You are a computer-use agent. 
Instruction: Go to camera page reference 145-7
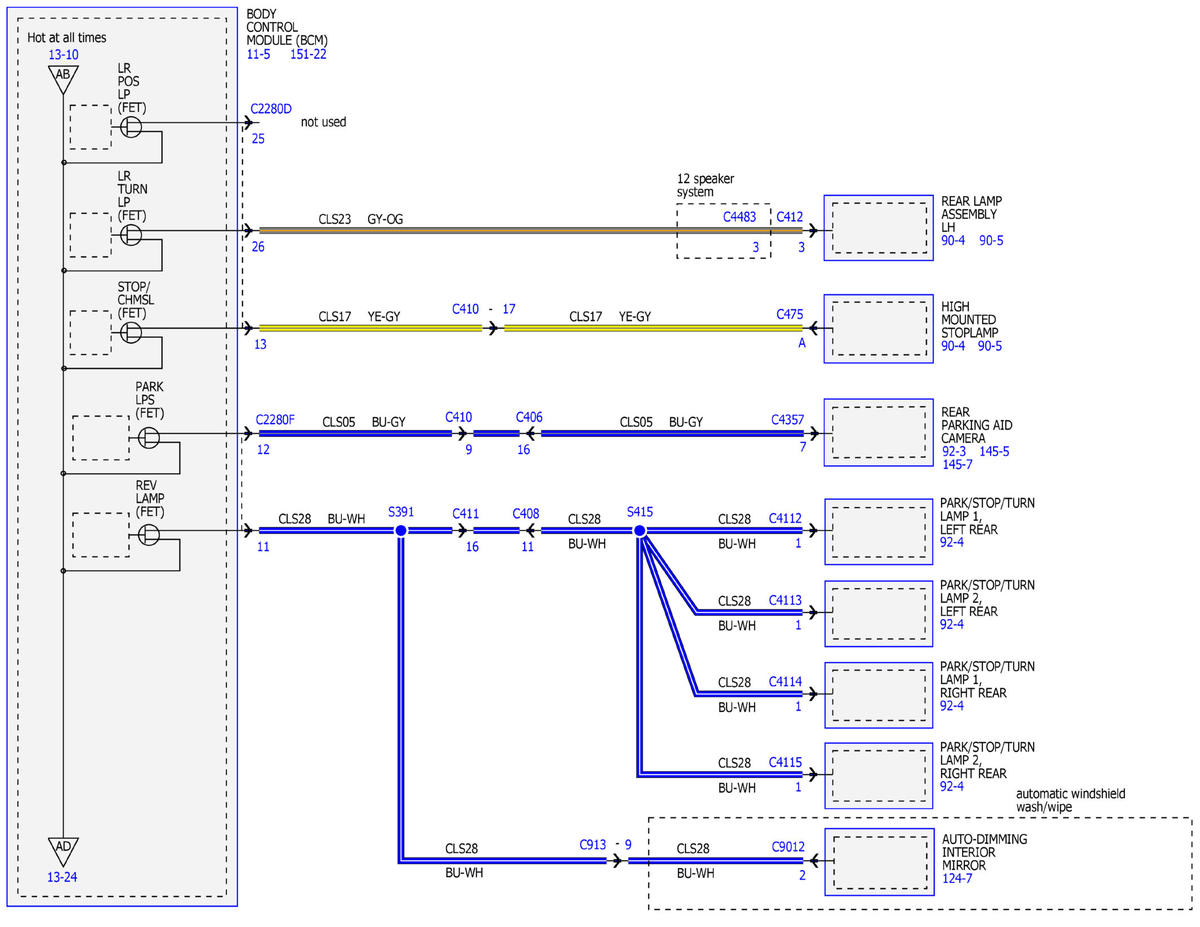point(957,464)
